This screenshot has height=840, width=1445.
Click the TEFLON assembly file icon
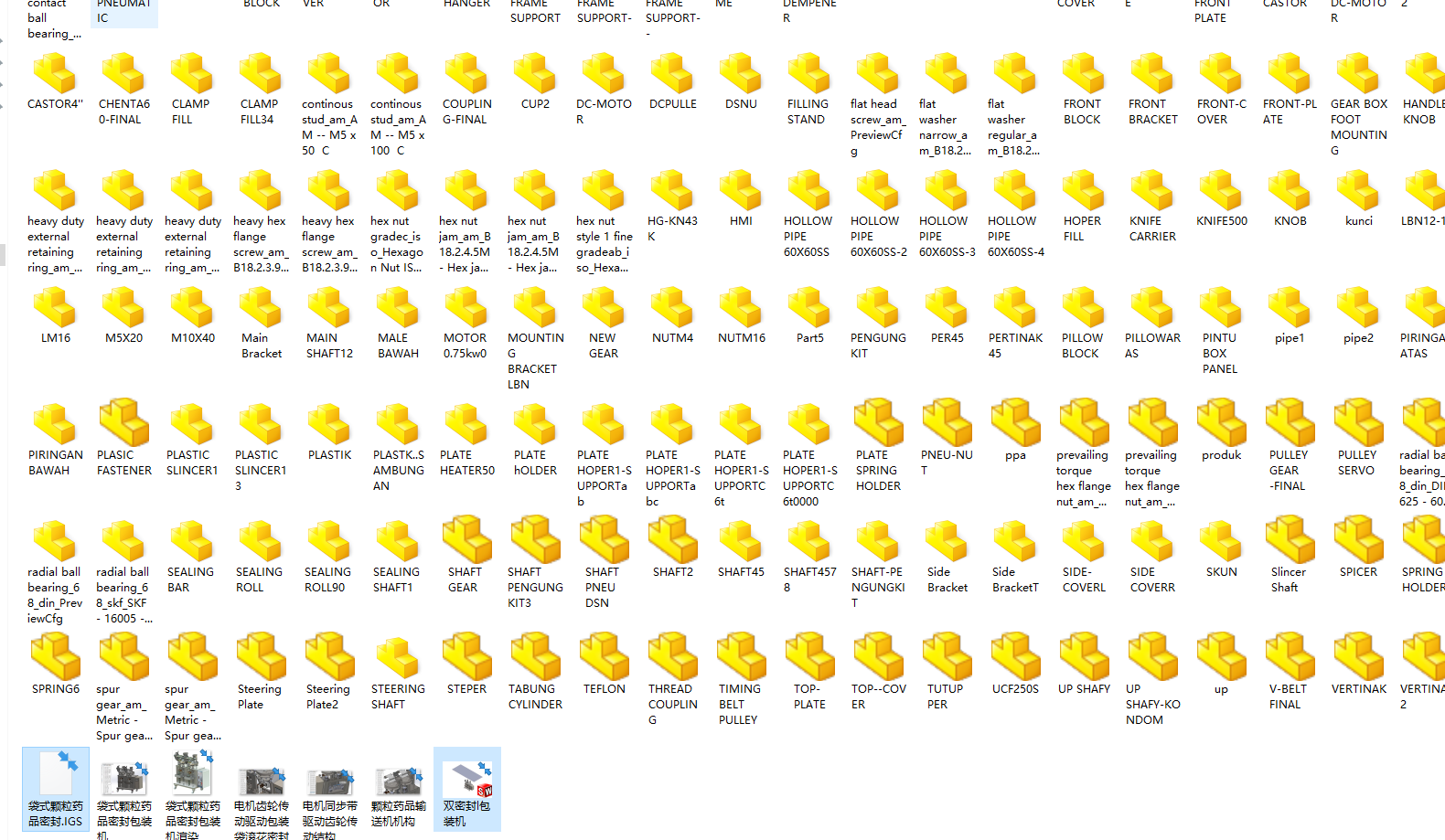604,656
